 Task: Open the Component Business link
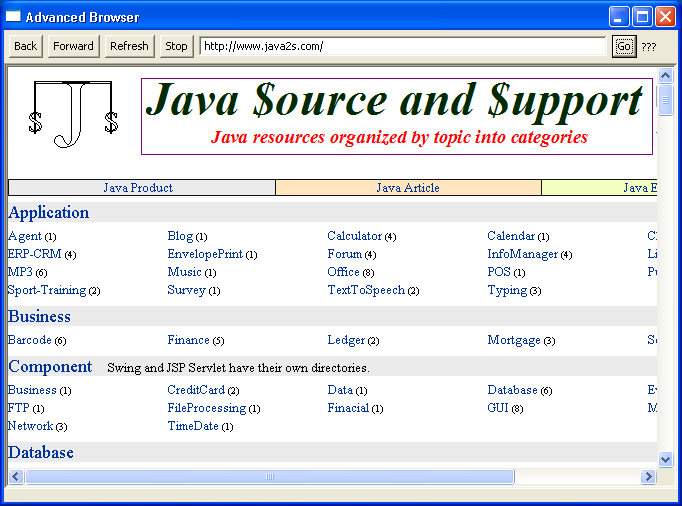[32, 390]
